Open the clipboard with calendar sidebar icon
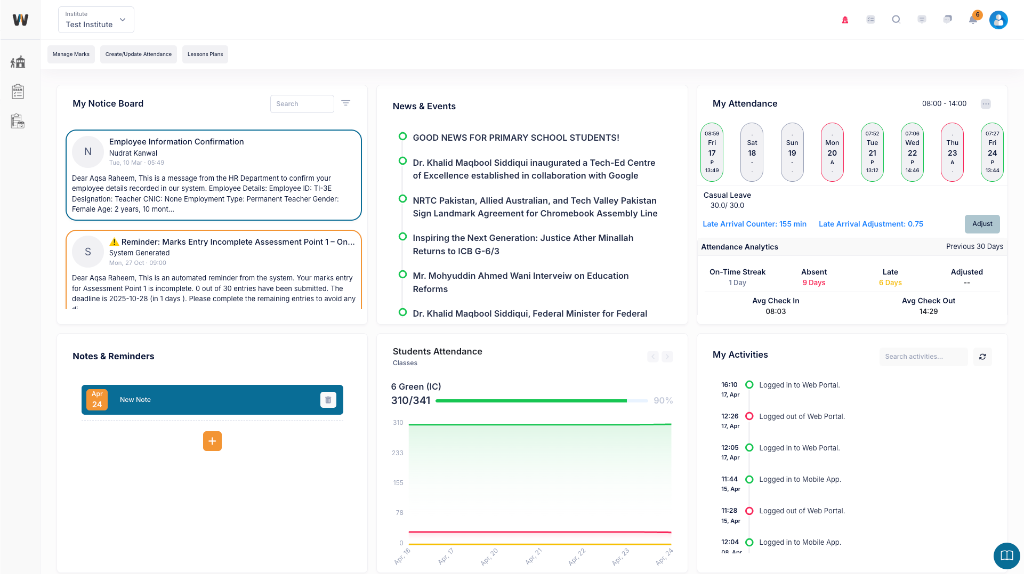 [x=18, y=121]
